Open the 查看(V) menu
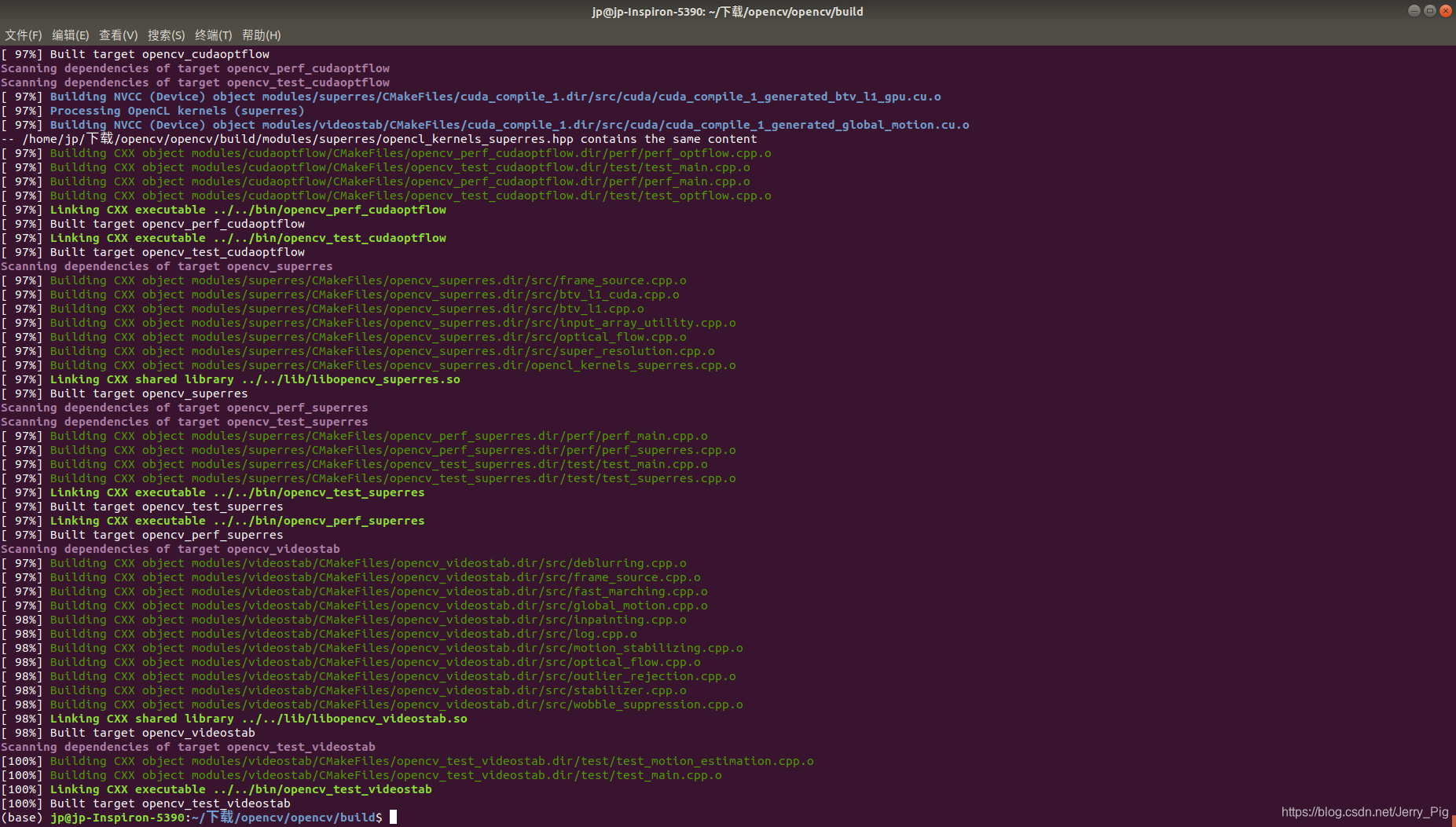1456x827 pixels. click(x=118, y=35)
